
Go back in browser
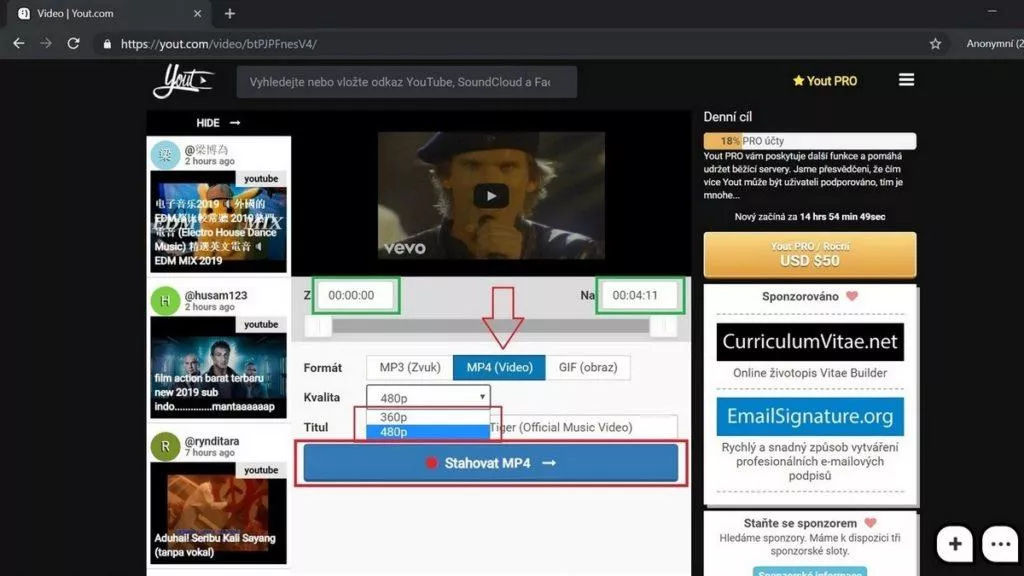[19, 44]
